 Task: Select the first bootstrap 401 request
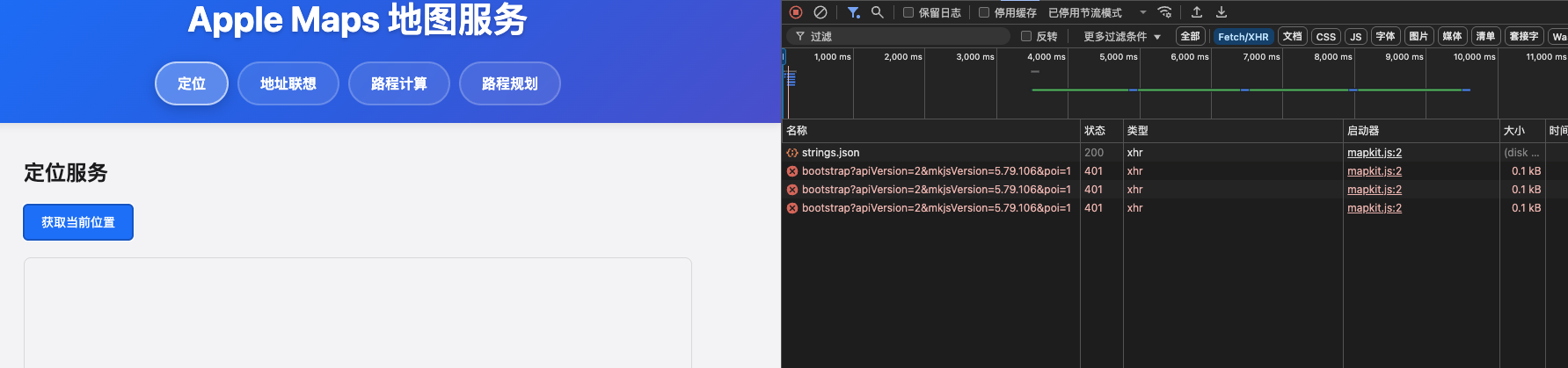coord(1175,171)
